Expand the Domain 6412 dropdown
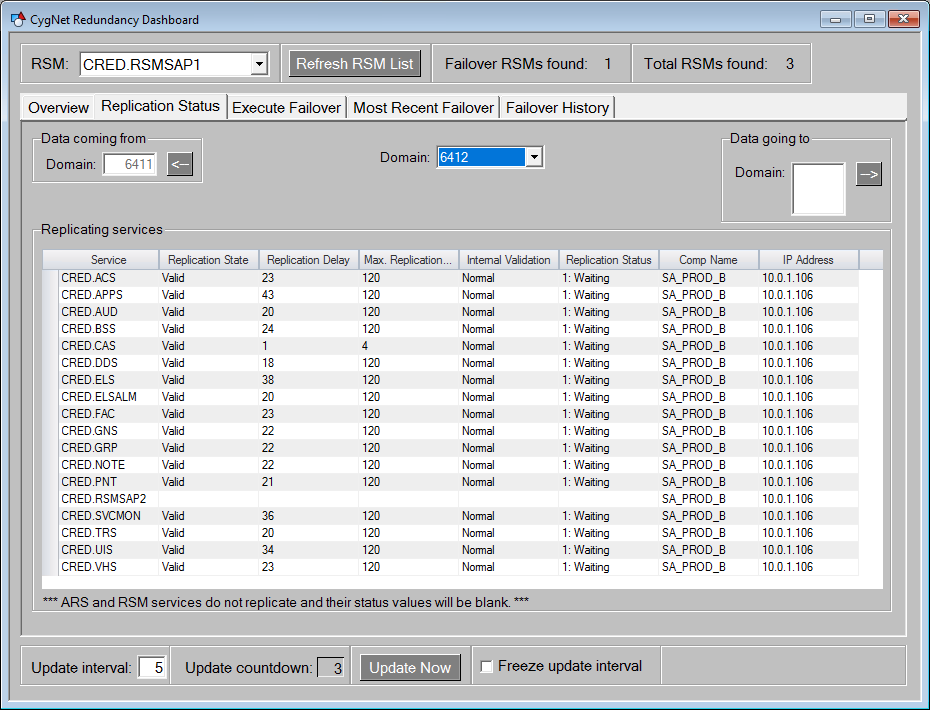This screenshot has width=930, height=710. pos(534,157)
